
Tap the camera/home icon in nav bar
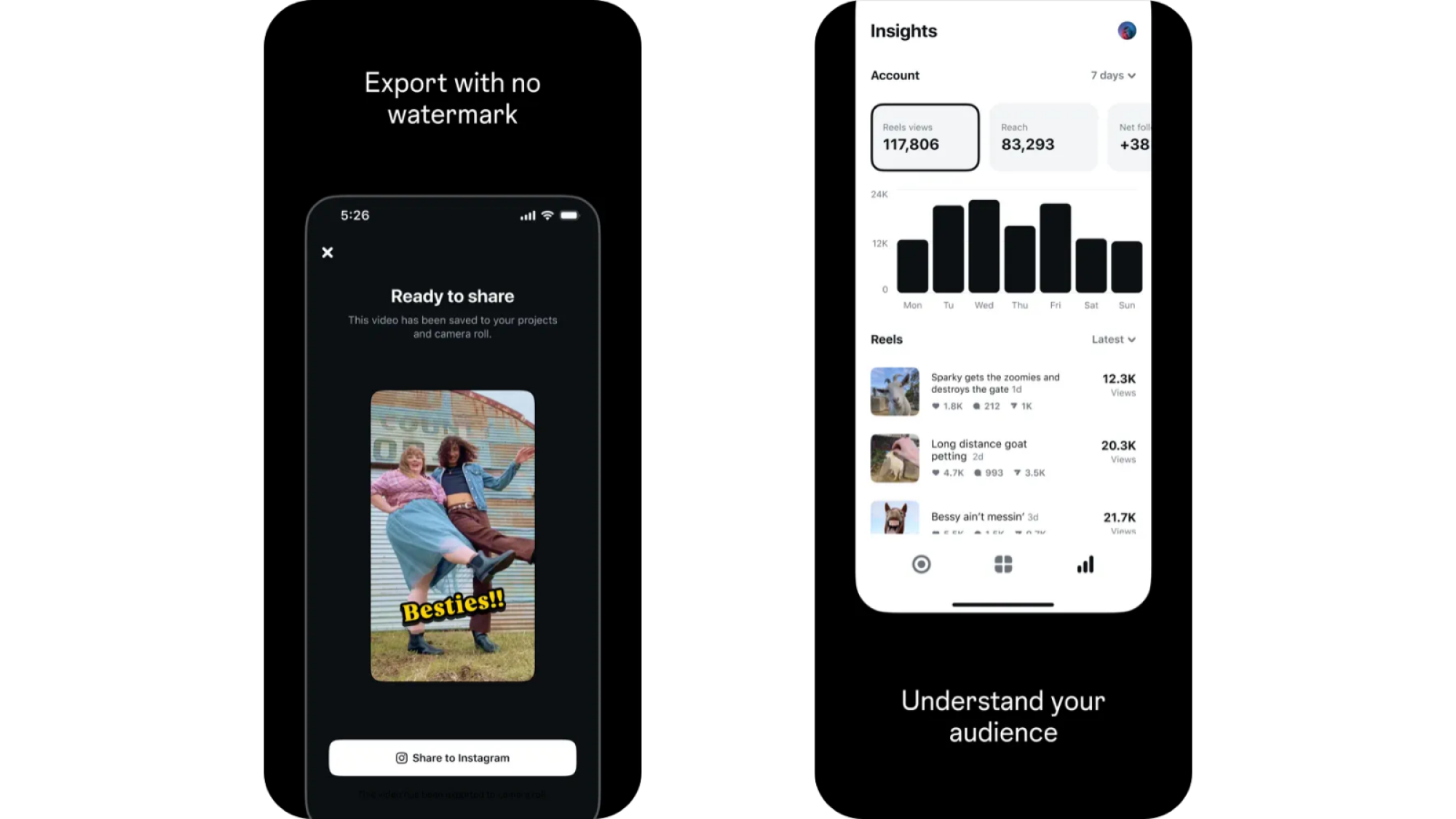[920, 564]
